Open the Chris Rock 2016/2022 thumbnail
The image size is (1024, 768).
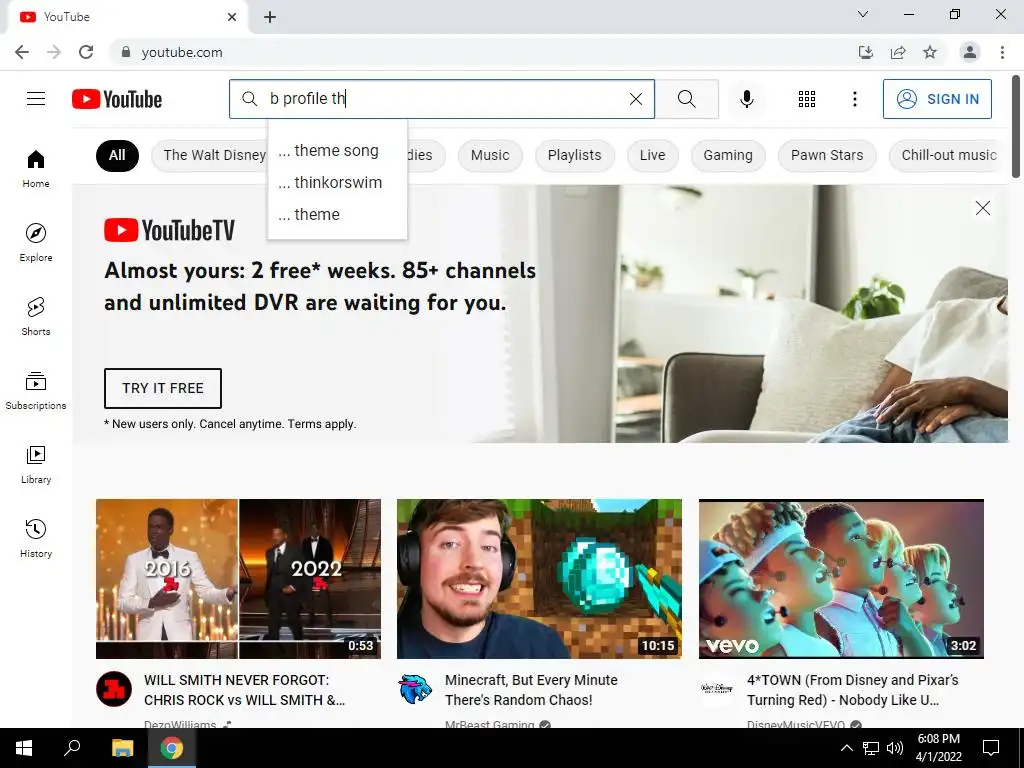click(238, 579)
